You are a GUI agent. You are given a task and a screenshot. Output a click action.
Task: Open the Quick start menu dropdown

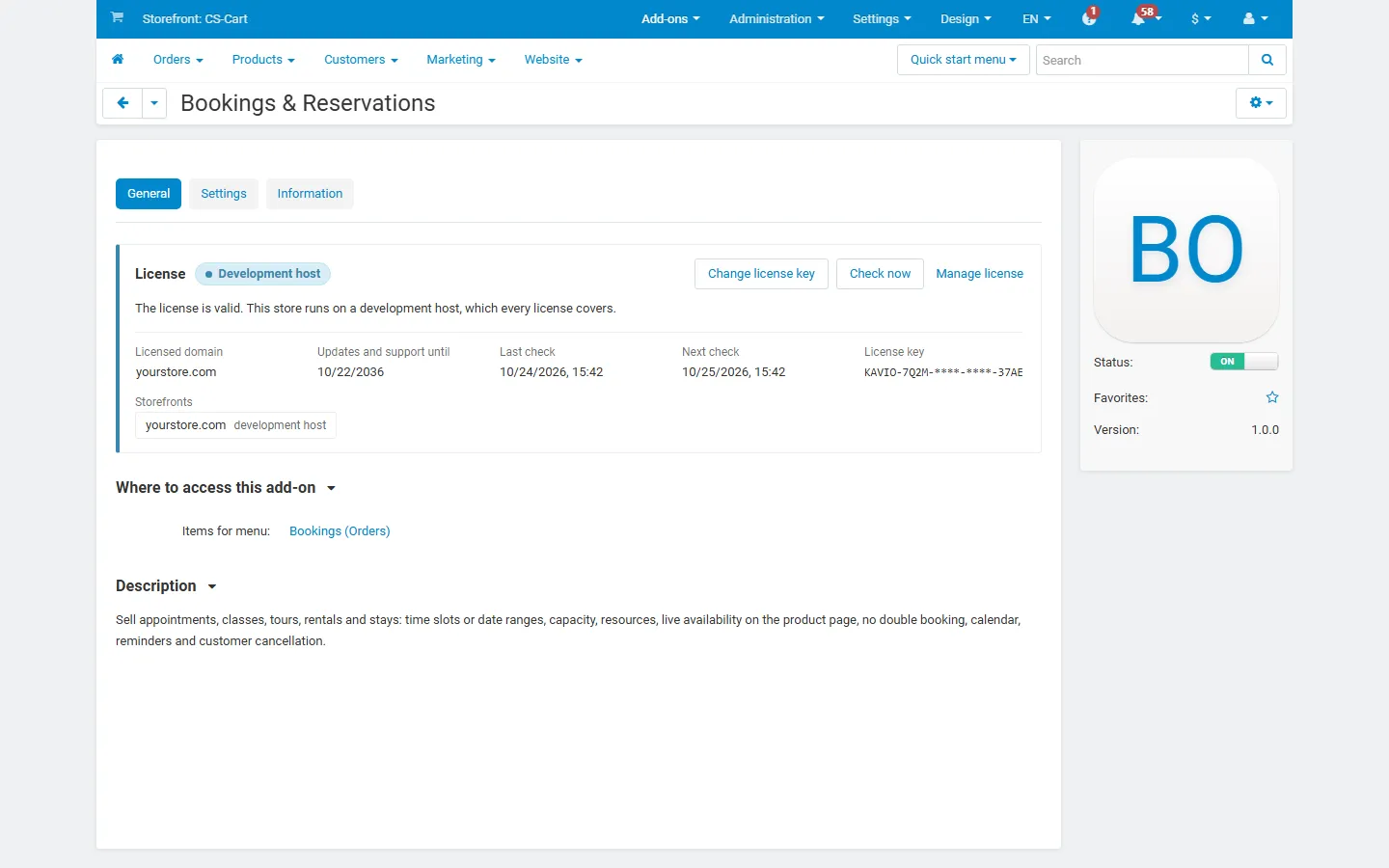964,60
